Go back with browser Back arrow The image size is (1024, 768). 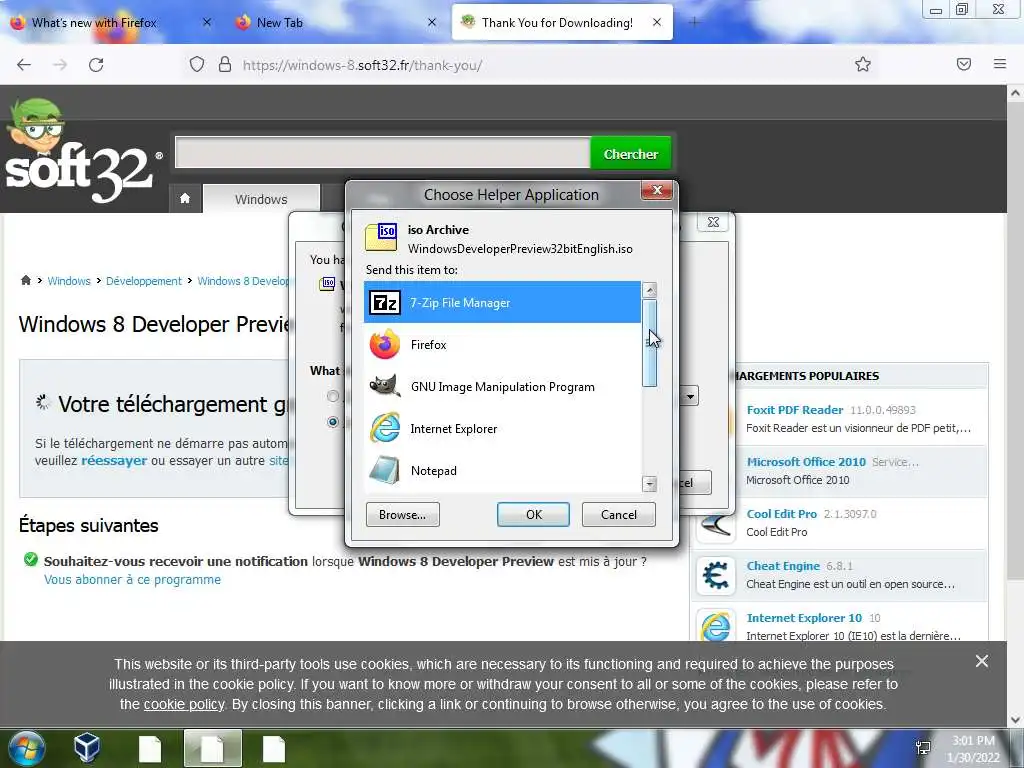tap(24, 65)
